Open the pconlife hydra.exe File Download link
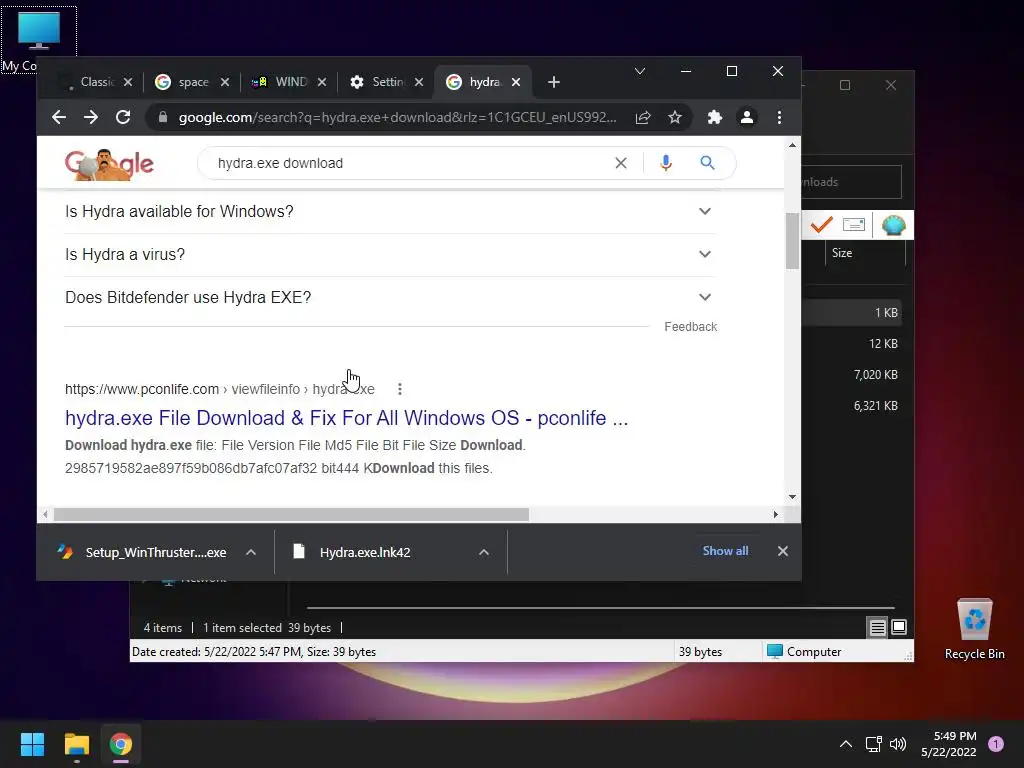The height and width of the screenshot is (768, 1024). click(x=346, y=418)
